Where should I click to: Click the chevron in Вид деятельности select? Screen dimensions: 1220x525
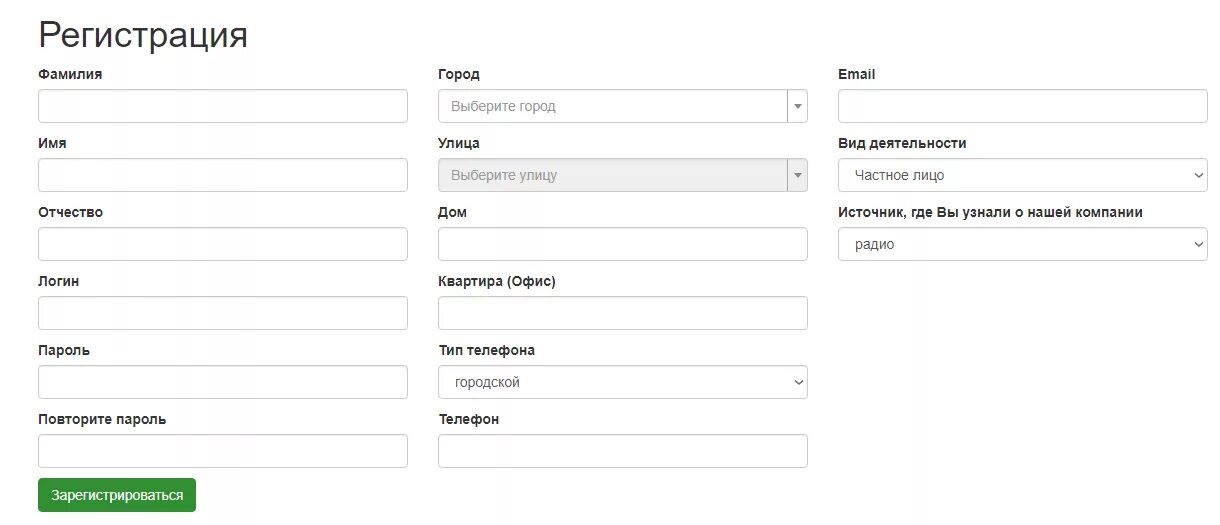1199,176
